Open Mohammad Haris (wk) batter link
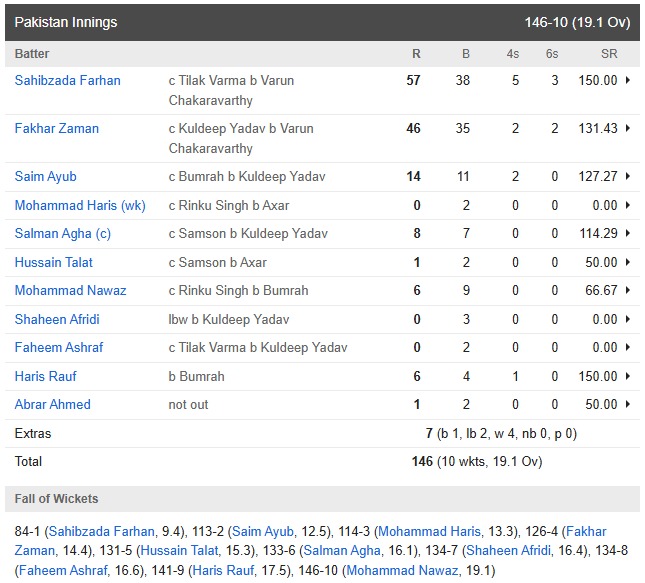The height and width of the screenshot is (583, 645). pos(79,206)
